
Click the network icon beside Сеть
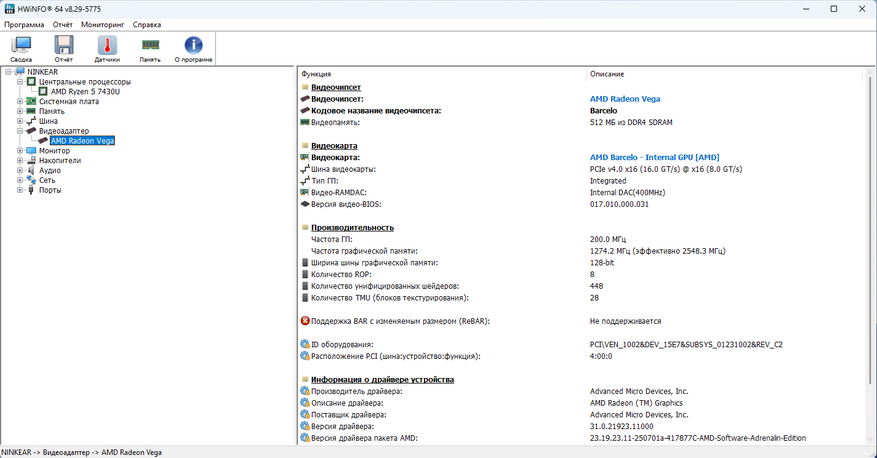pyautogui.click(x=31, y=180)
